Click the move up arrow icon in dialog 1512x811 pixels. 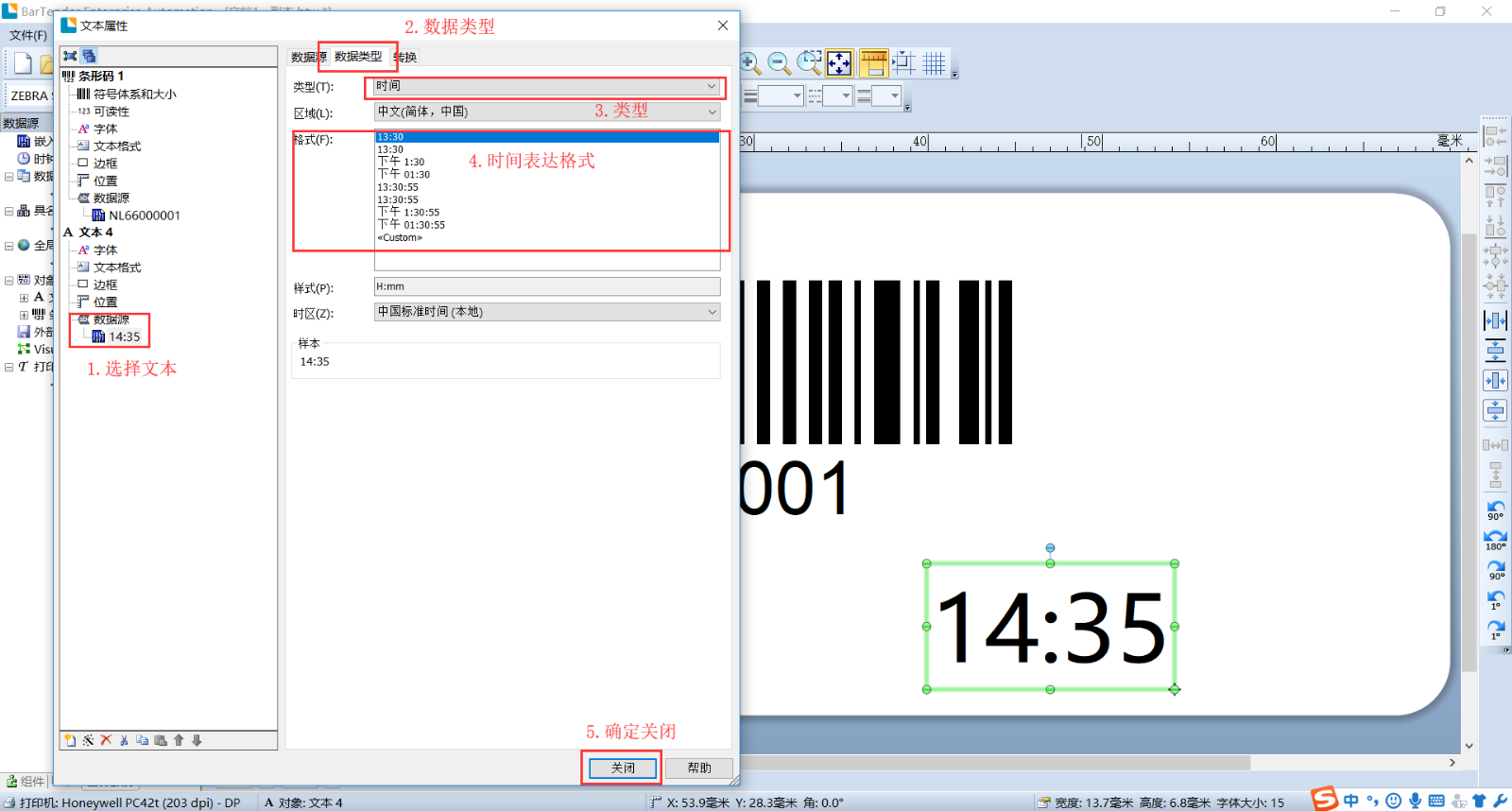(179, 740)
